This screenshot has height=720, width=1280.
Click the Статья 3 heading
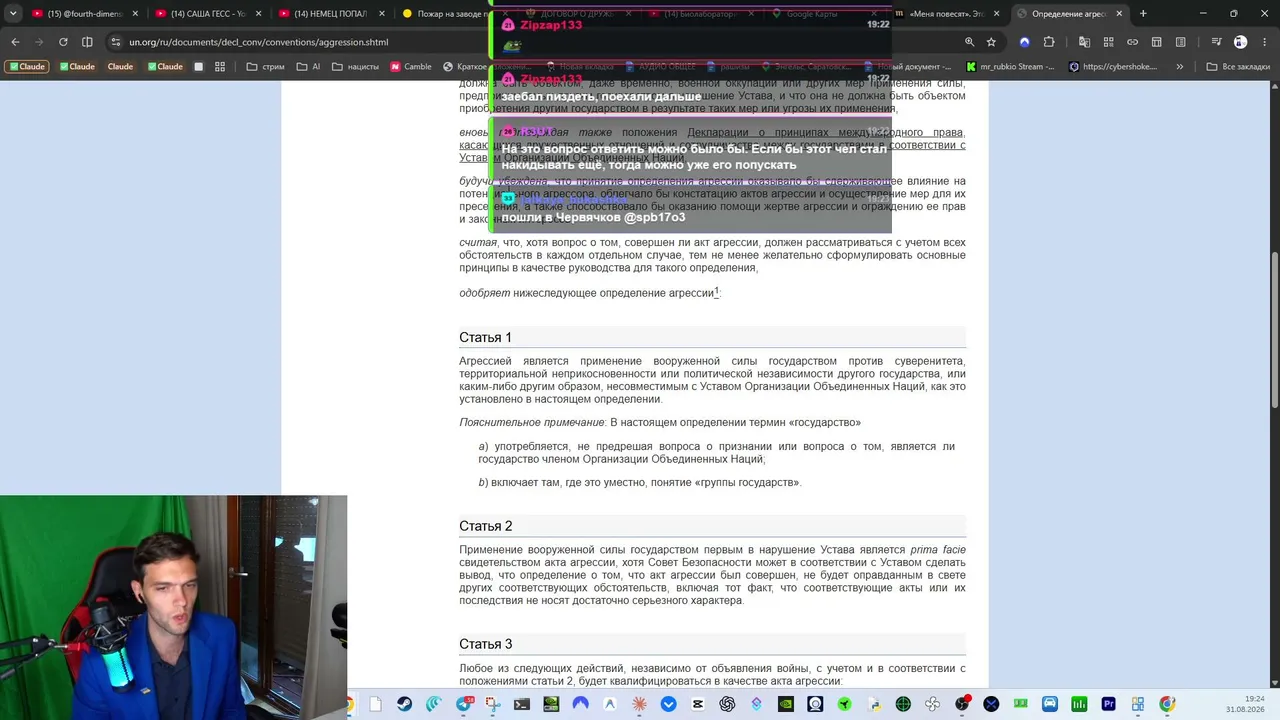click(485, 644)
